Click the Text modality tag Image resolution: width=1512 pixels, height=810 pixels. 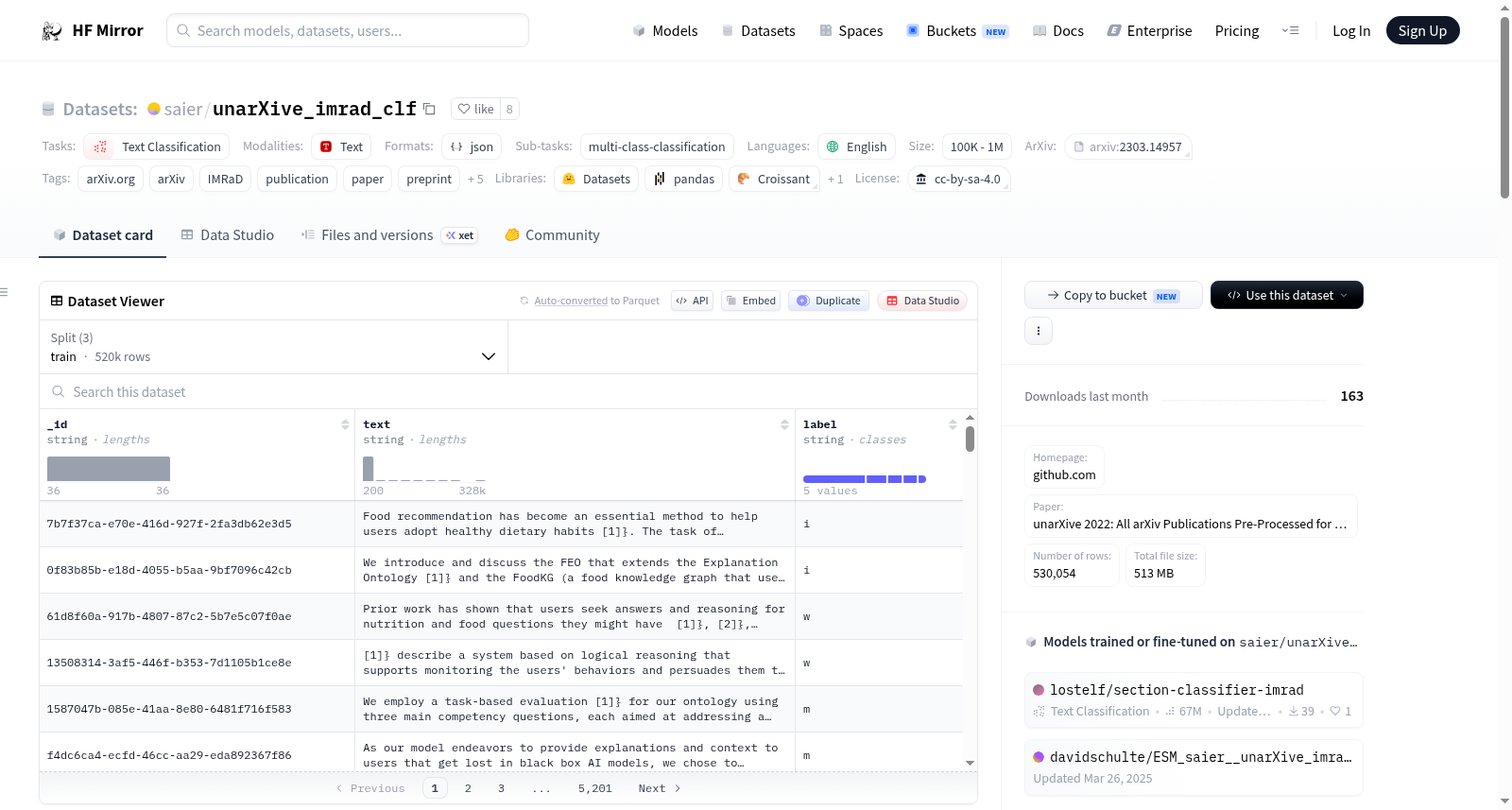coord(341,146)
